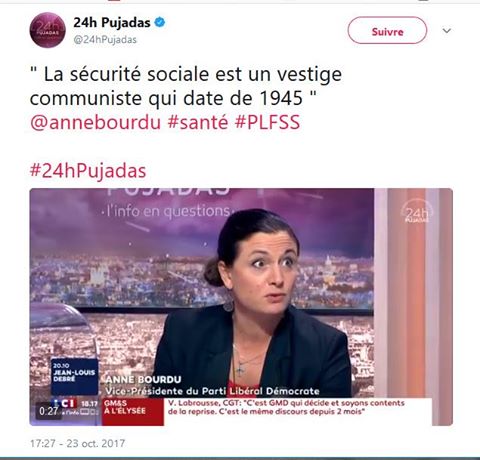This screenshot has height=460, width=480.
Task: Click the Suivre follow button
Action: point(387,30)
